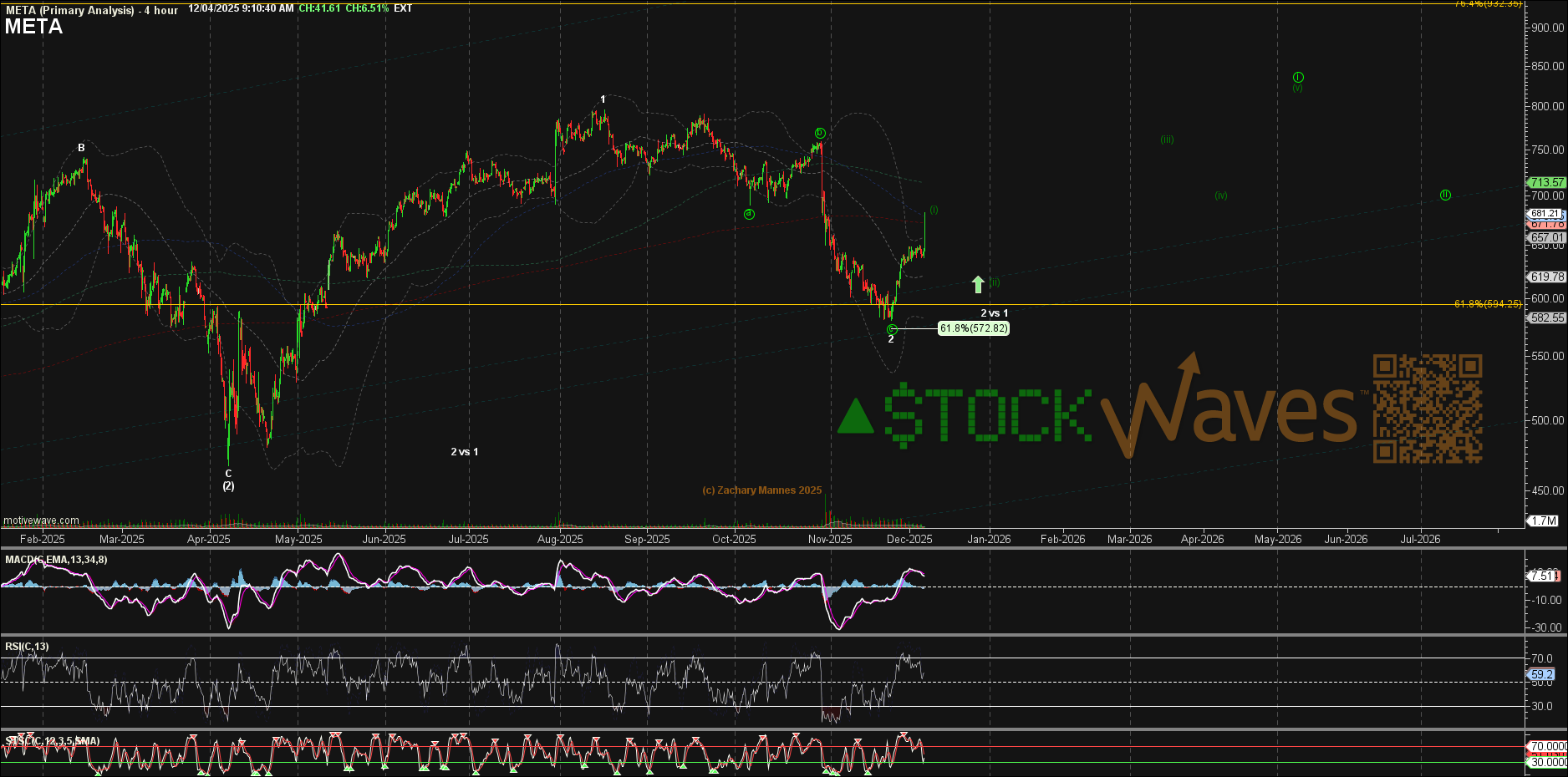Click circled wave marker at October low

pos(749,214)
